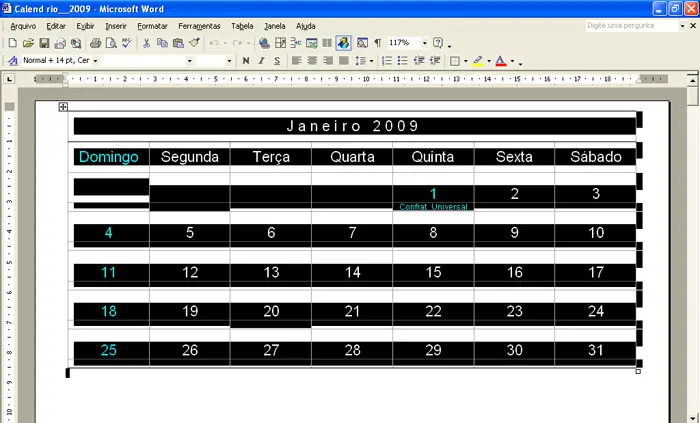Toggle show paragraph marks (¶)
Screen dimensions: 700x423
click(377, 44)
